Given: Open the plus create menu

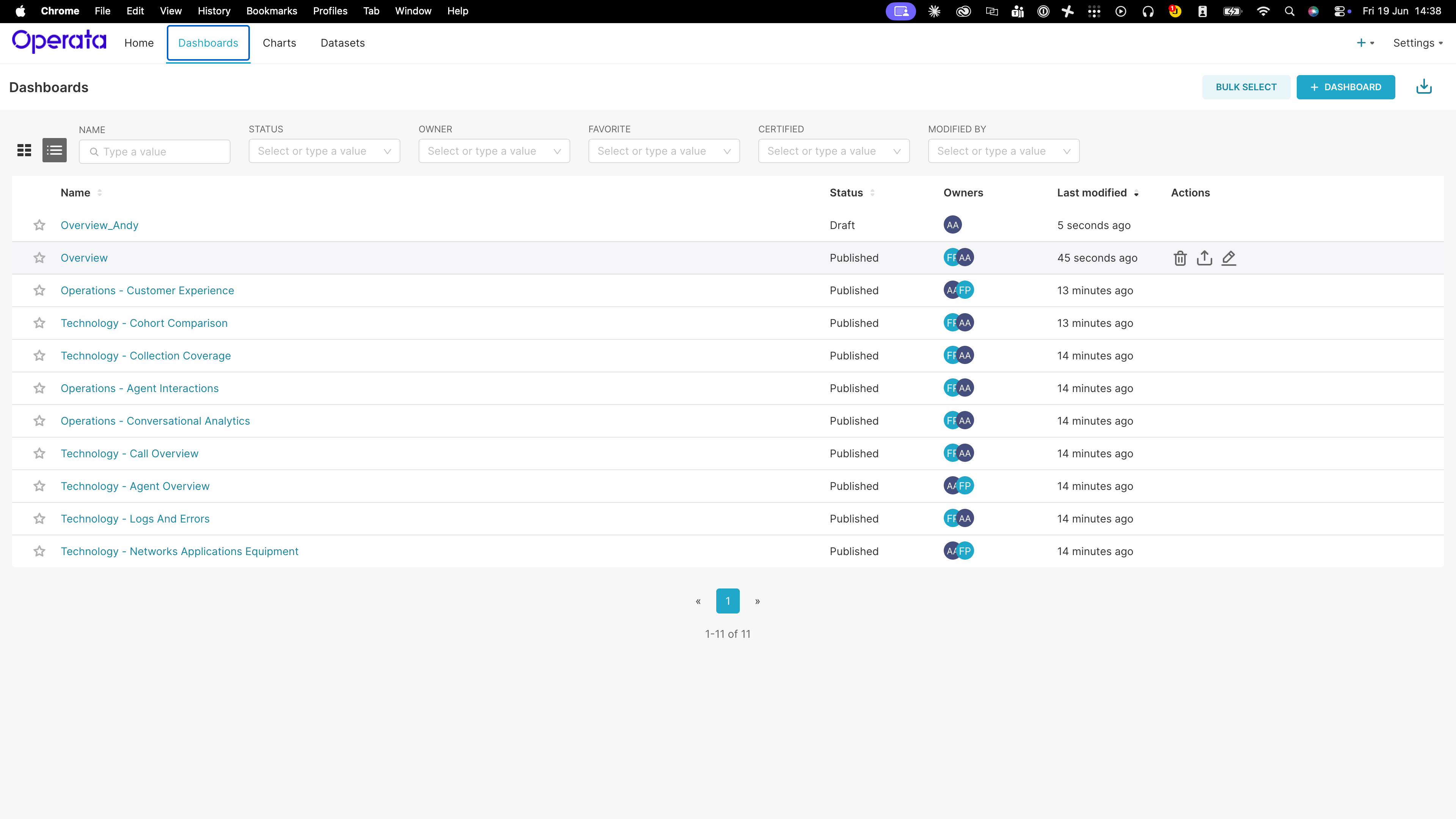Looking at the screenshot, I should pos(1365,43).
